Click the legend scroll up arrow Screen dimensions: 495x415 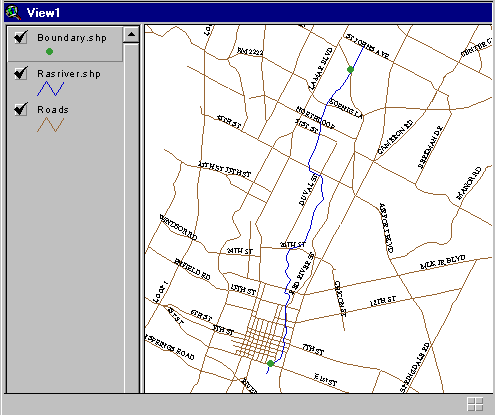tap(131, 34)
